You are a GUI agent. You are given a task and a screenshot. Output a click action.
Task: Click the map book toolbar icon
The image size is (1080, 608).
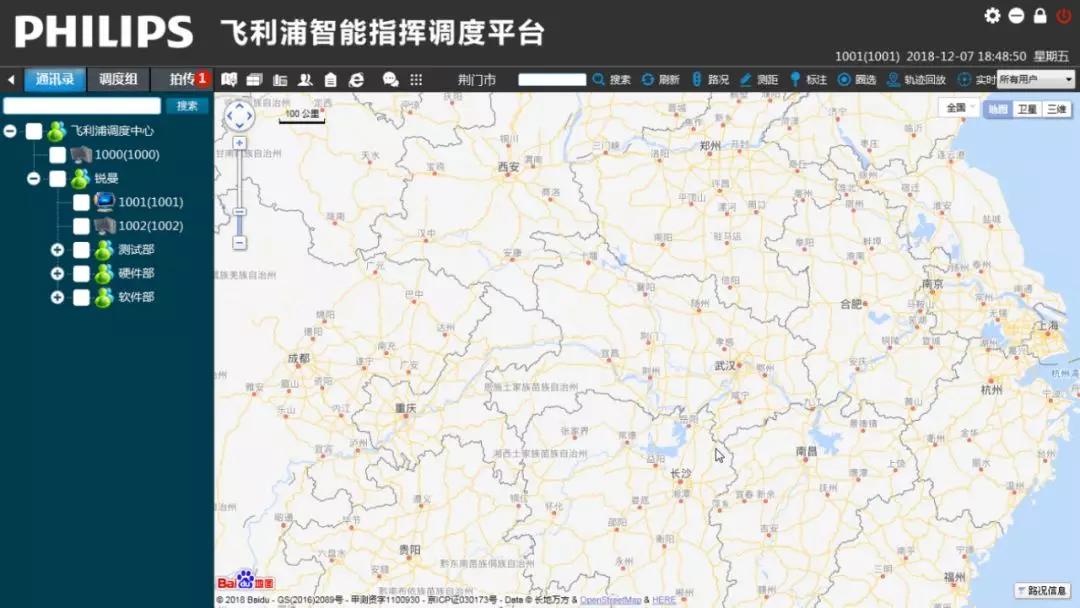pos(229,80)
